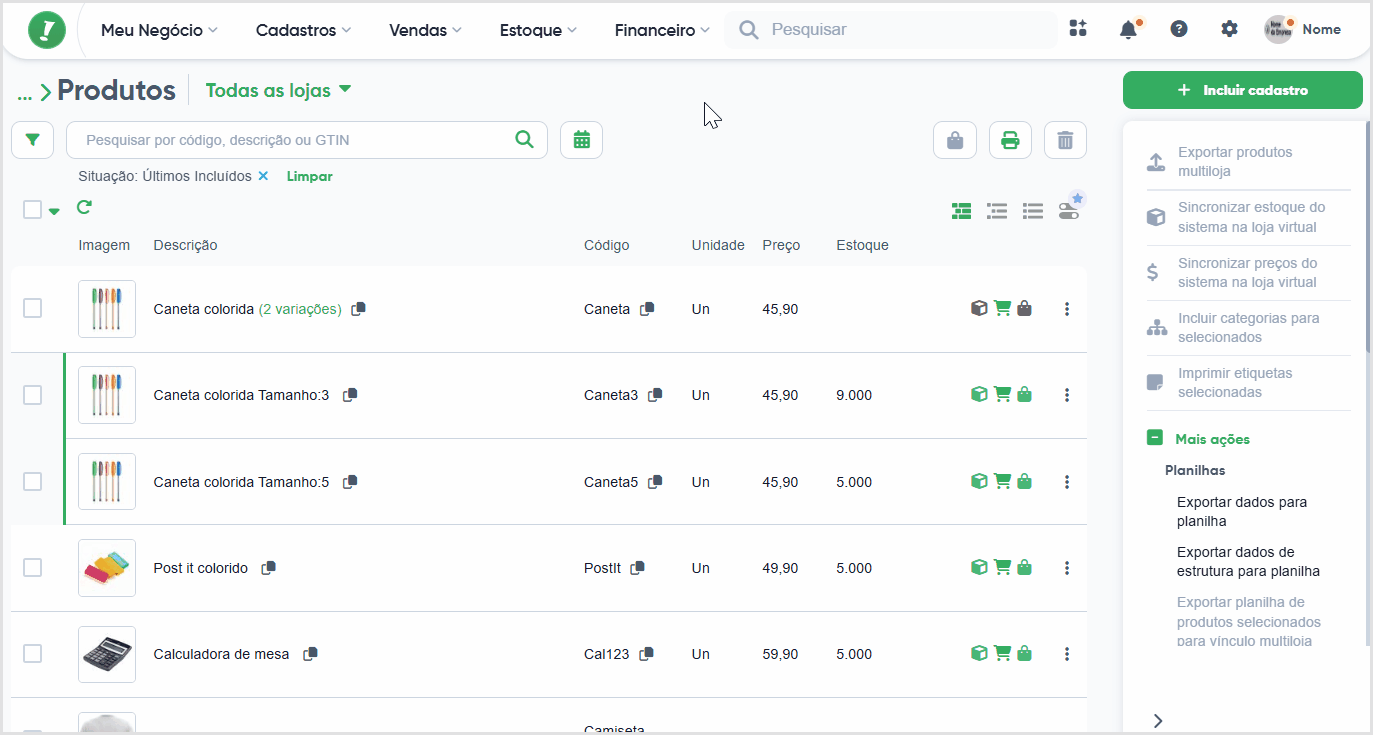This screenshot has height=735, width=1373.
Task: Open three-dot menu for Caneta colorida
Action: click(1067, 309)
